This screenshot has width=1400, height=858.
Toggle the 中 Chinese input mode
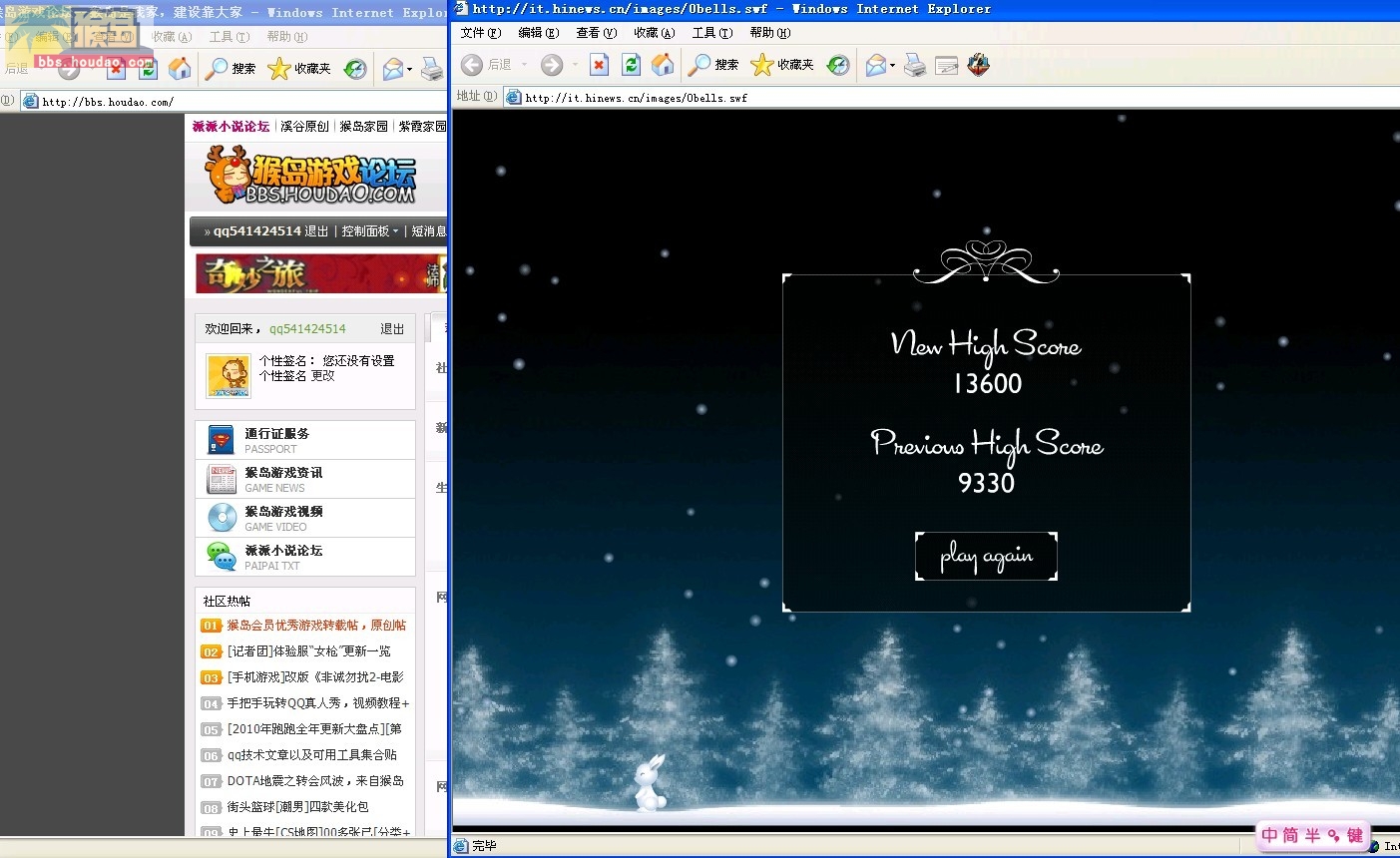[1269, 835]
